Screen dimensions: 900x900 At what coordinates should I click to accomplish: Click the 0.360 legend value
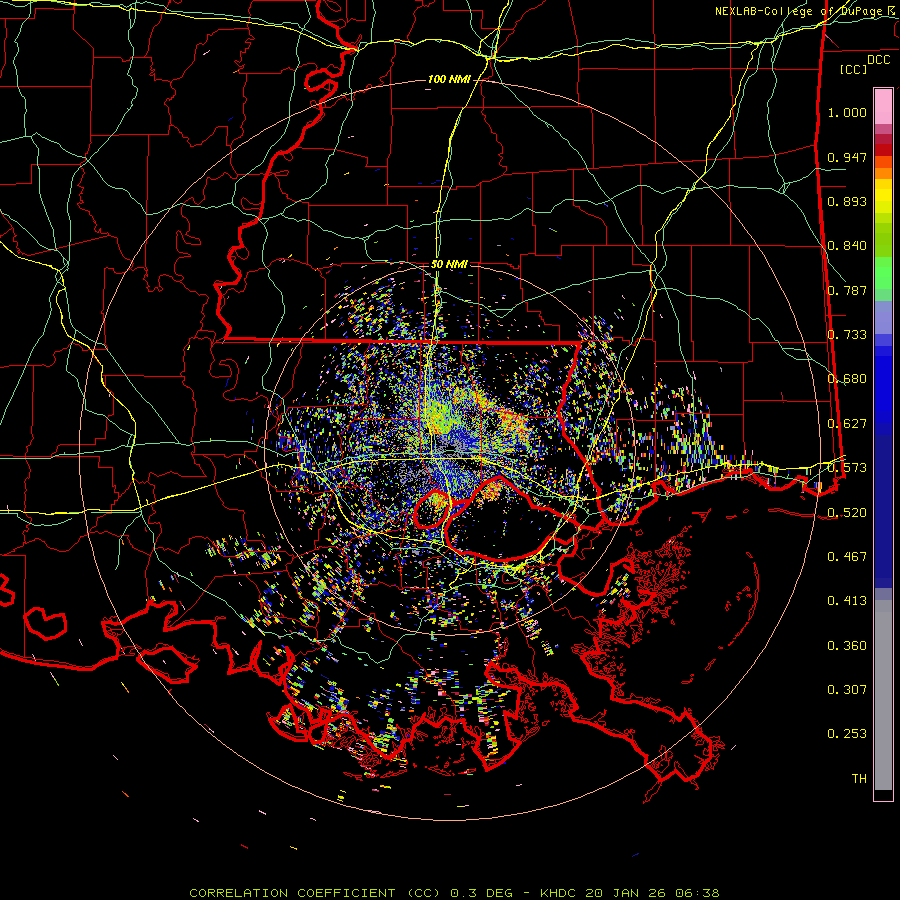pos(847,646)
